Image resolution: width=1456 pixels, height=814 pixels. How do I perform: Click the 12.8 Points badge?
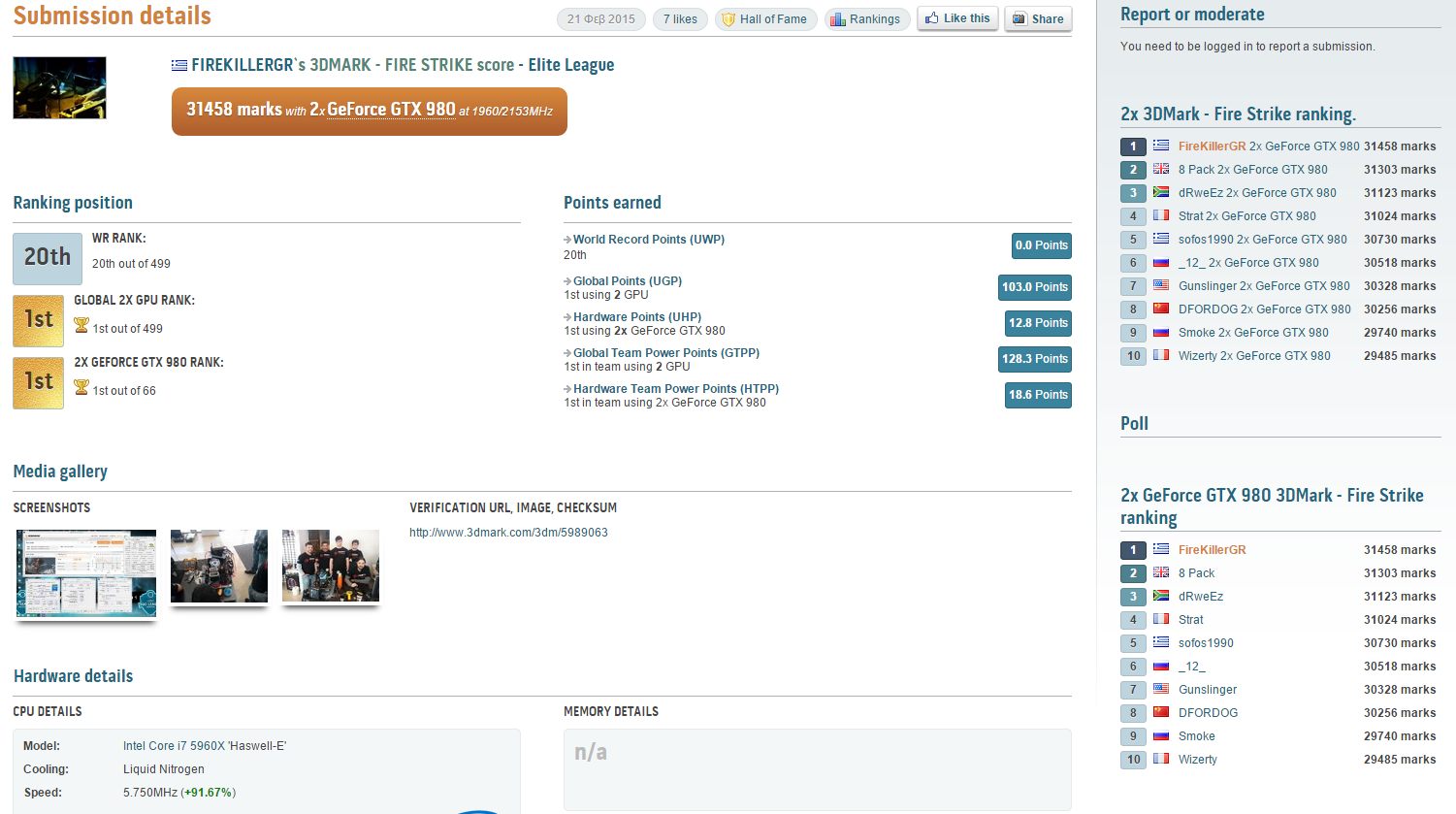(x=1038, y=323)
